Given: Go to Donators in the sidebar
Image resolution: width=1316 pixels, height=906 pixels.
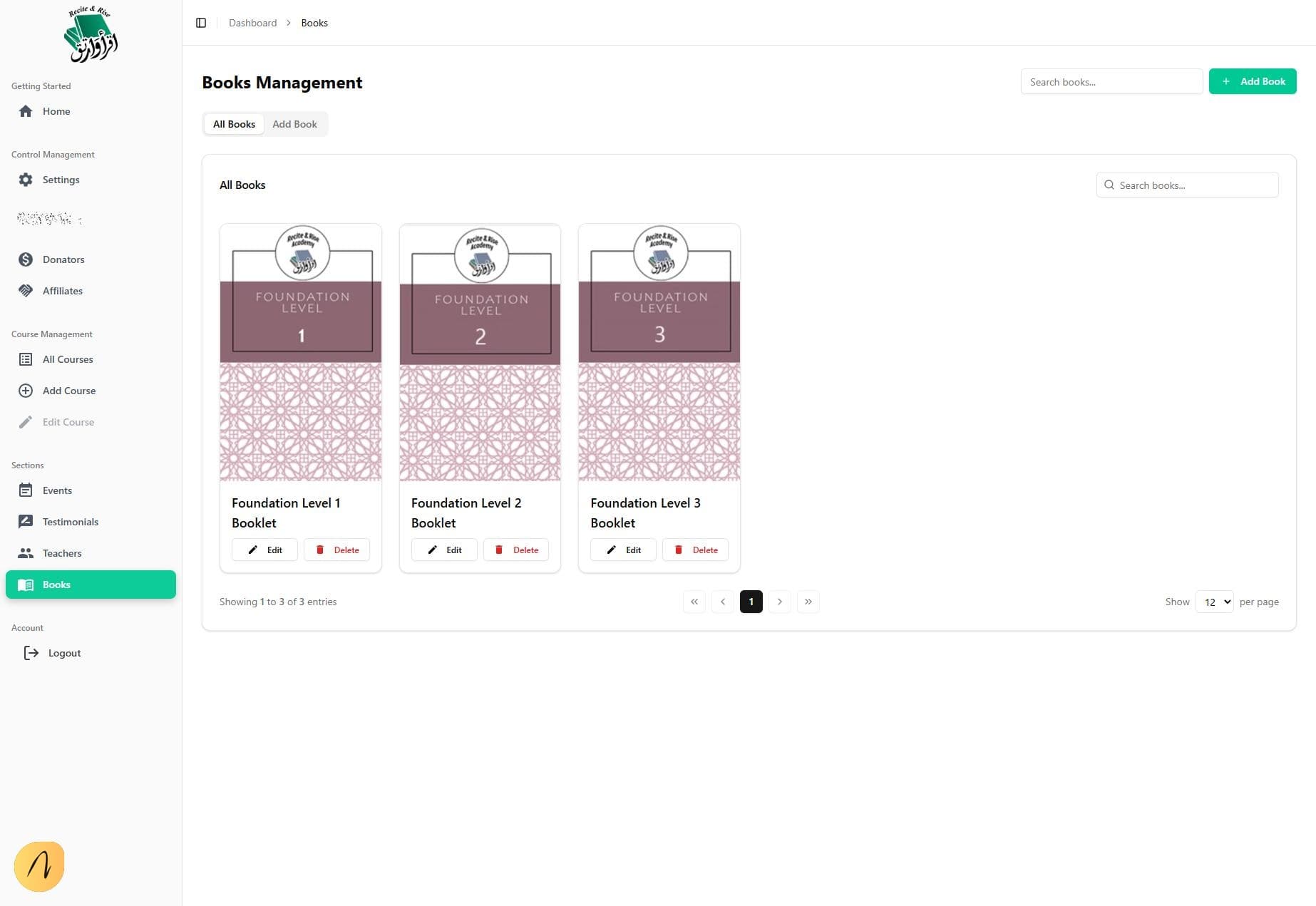Looking at the screenshot, I should 63,259.
